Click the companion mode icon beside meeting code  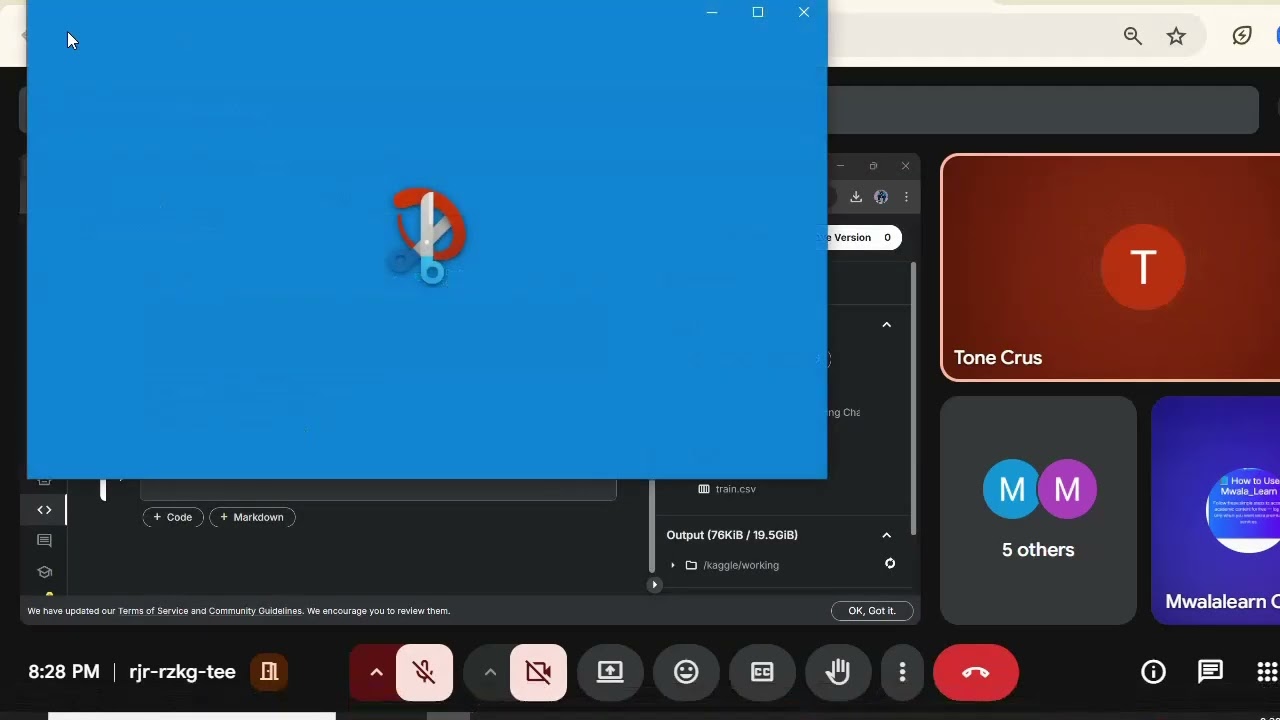[269, 671]
